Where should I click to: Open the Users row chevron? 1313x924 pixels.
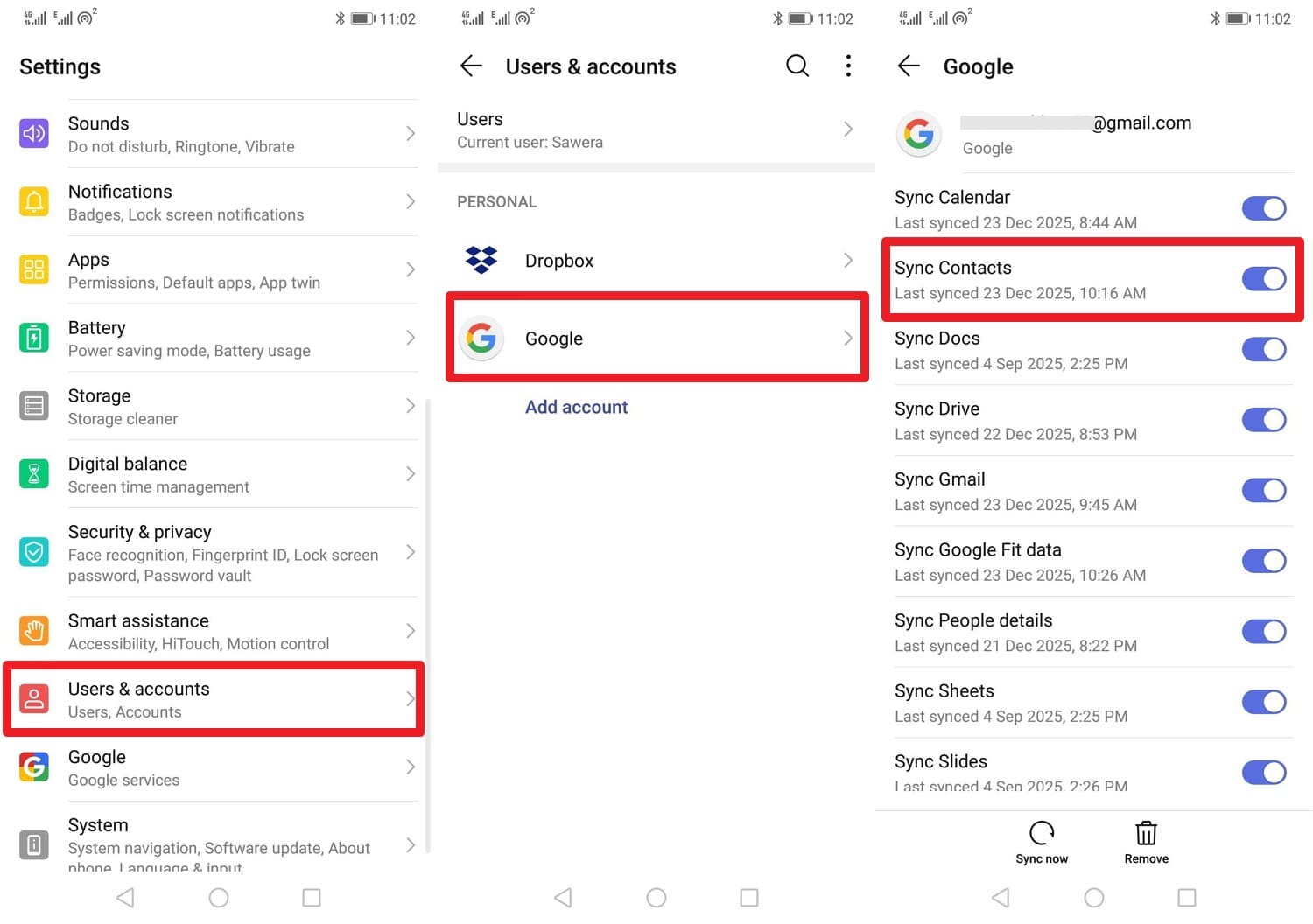(x=846, y=129)
